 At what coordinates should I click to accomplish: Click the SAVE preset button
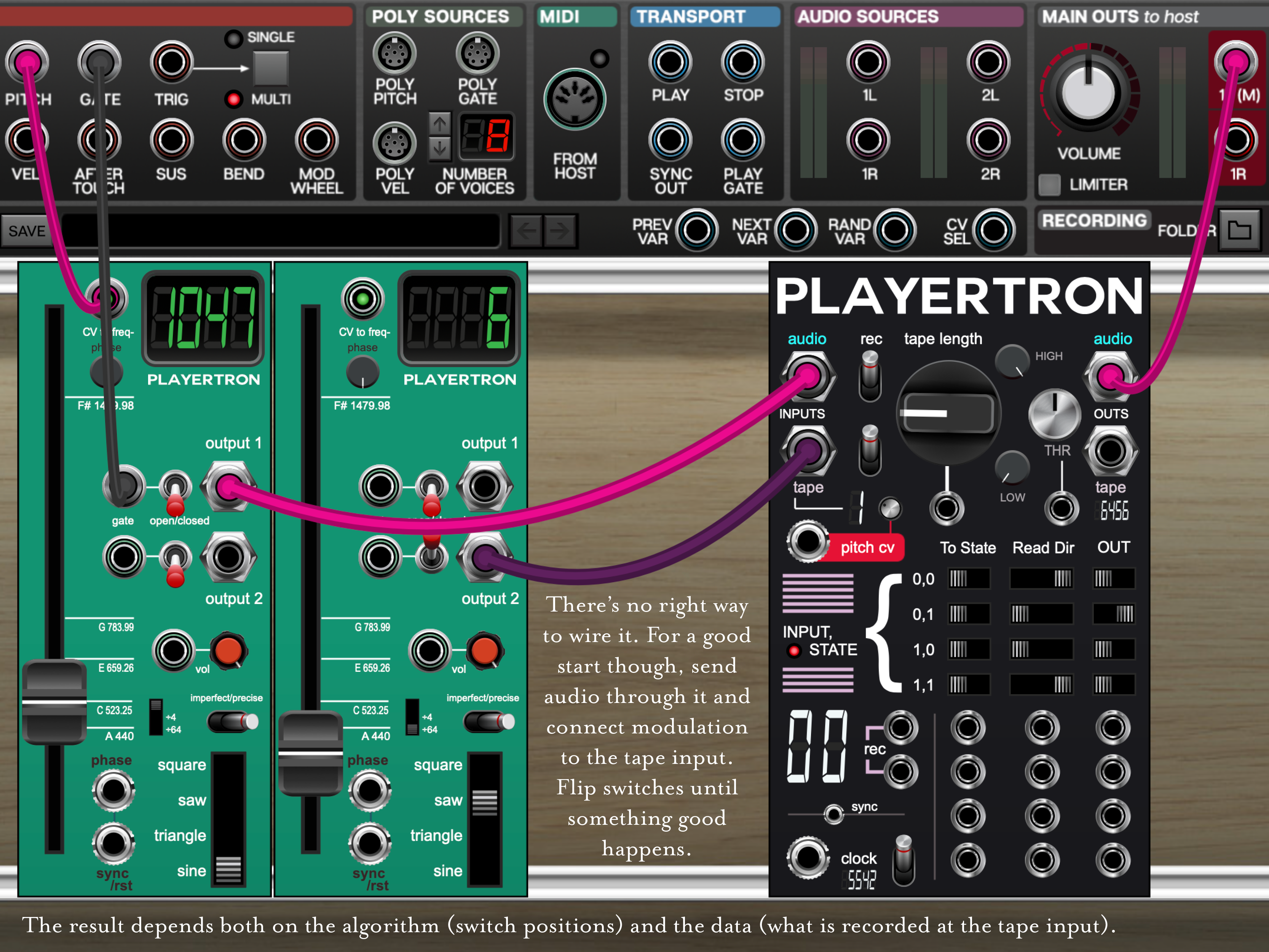pyautogui.click(x=26, y=231)
